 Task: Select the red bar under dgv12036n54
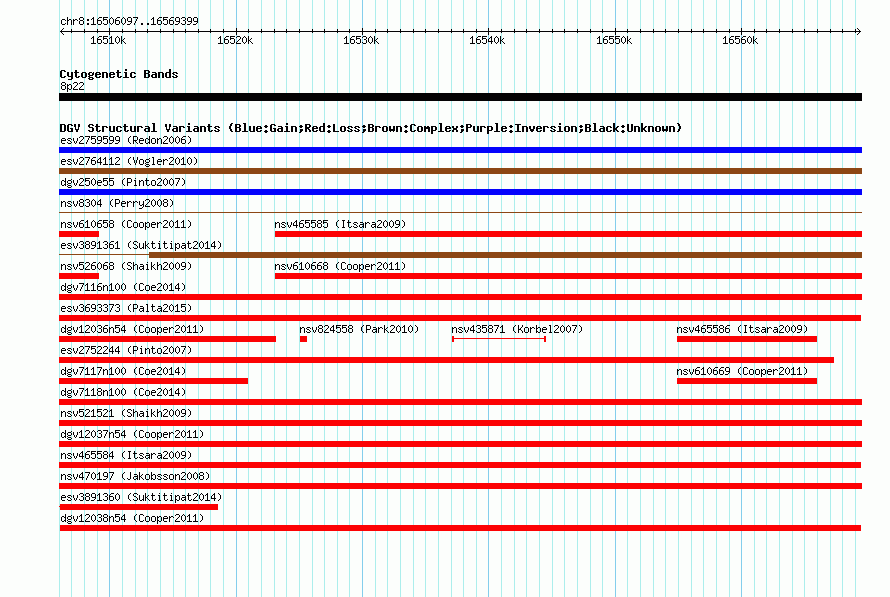coord(167,339)
